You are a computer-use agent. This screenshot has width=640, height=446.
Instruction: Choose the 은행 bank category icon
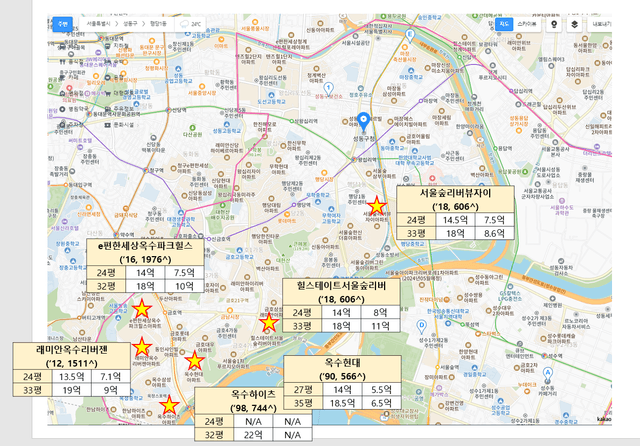tap(107, 78)
